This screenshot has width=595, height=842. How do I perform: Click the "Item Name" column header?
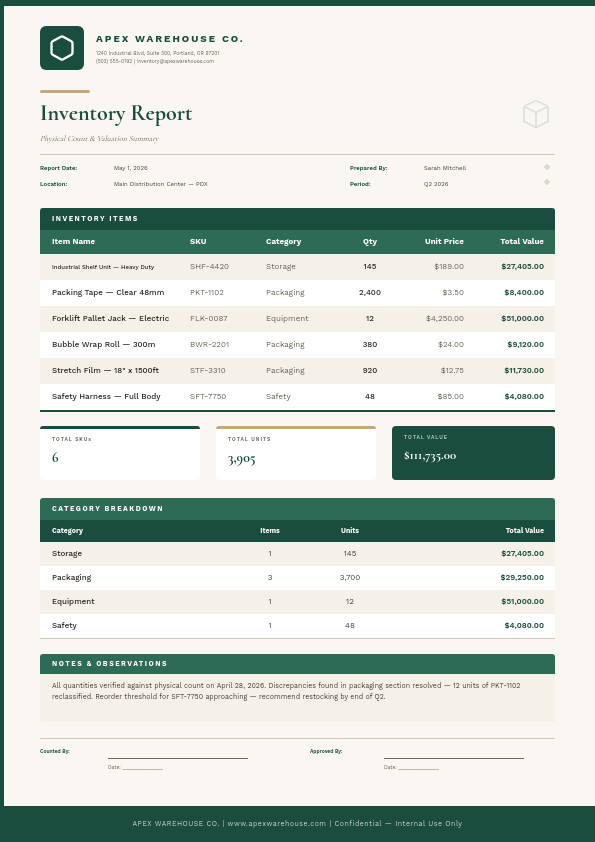click(74, 242)
